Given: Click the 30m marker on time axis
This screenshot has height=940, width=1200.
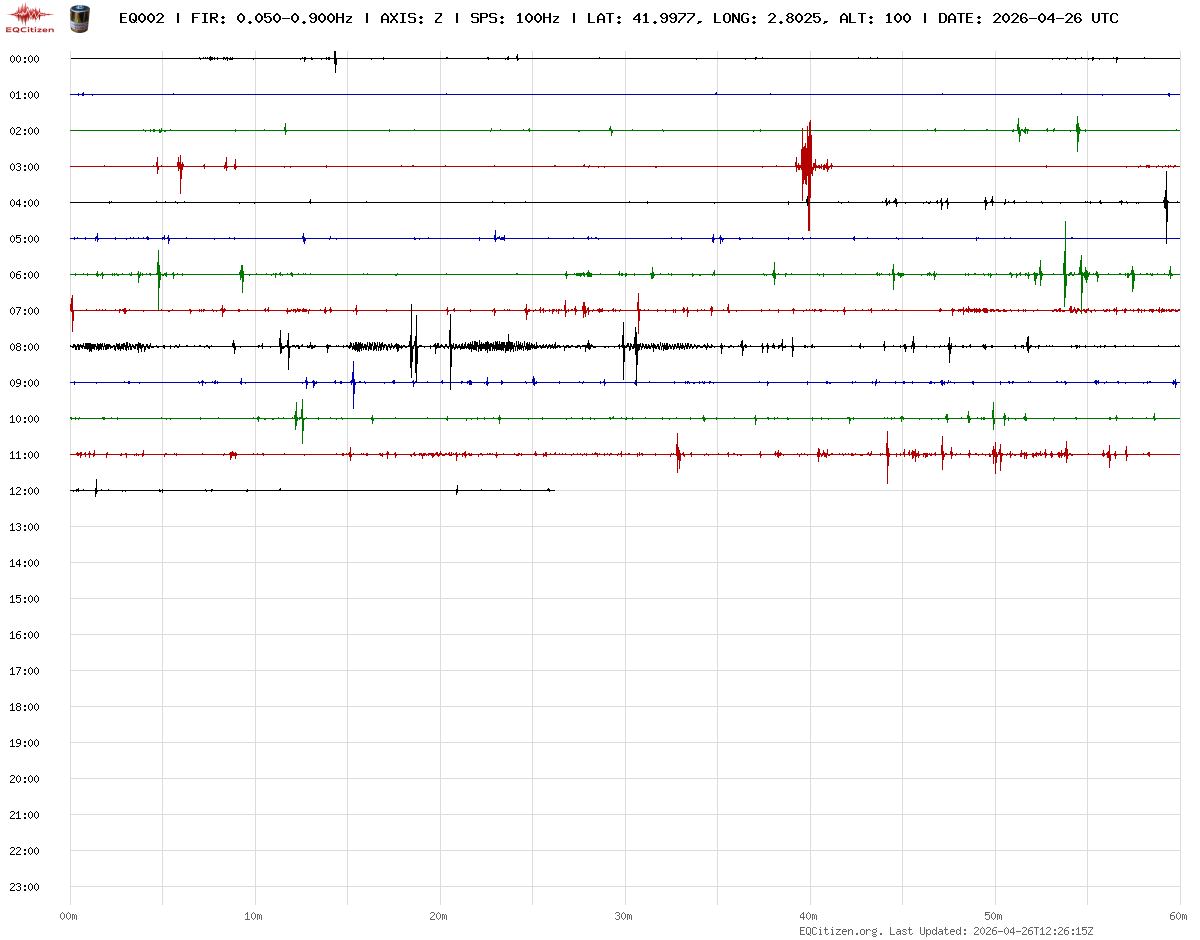Looking at the screenshot, I should click(x=624, y=916).
